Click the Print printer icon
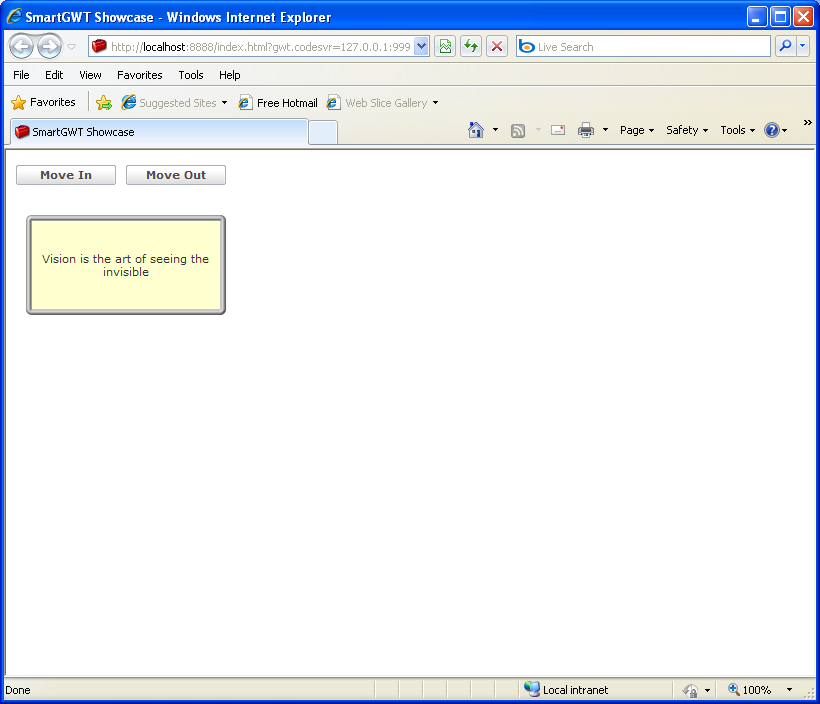820x704 pixels. click(x=586, y=130)
